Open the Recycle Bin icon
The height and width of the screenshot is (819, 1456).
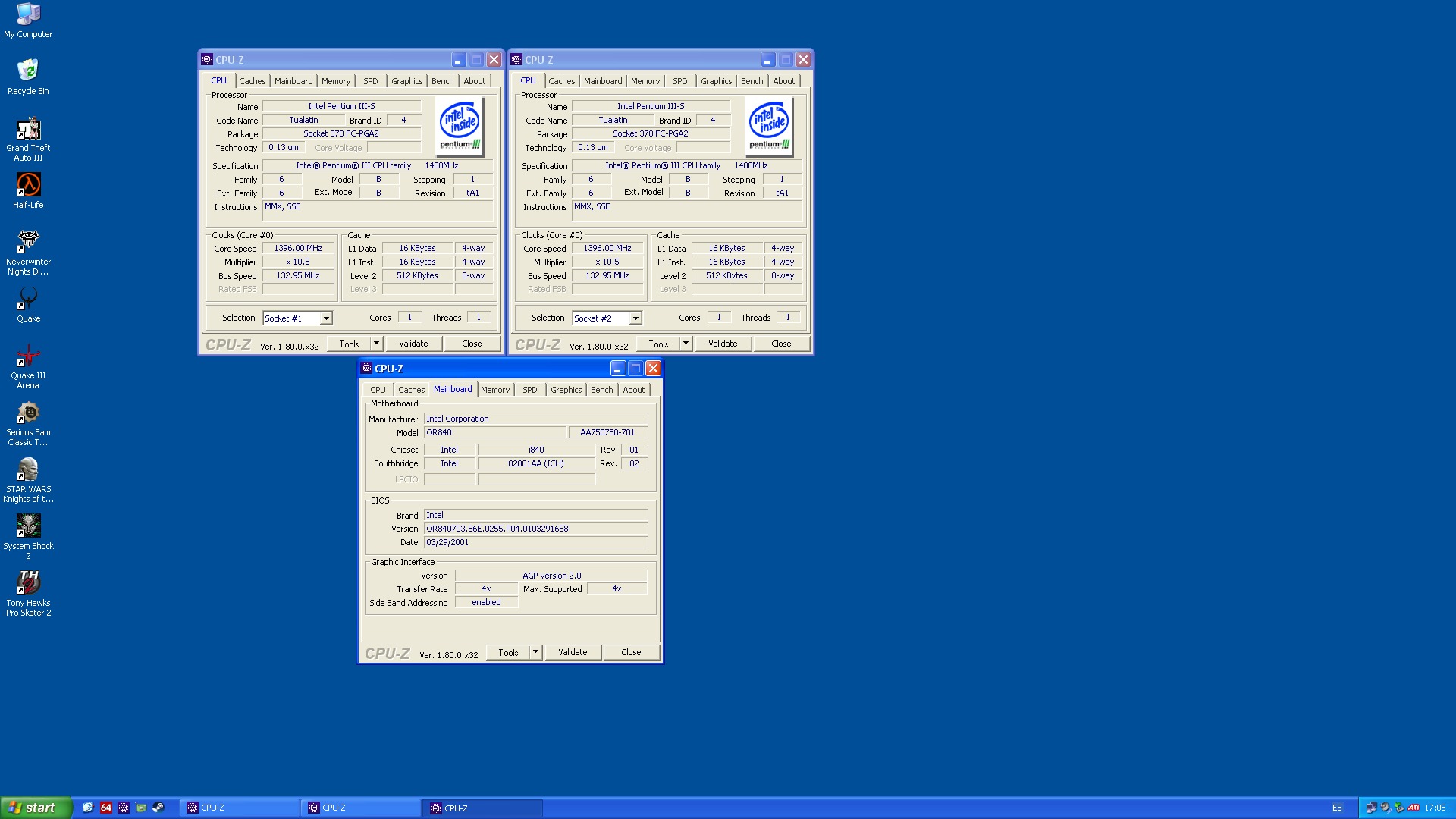(28, 77)
